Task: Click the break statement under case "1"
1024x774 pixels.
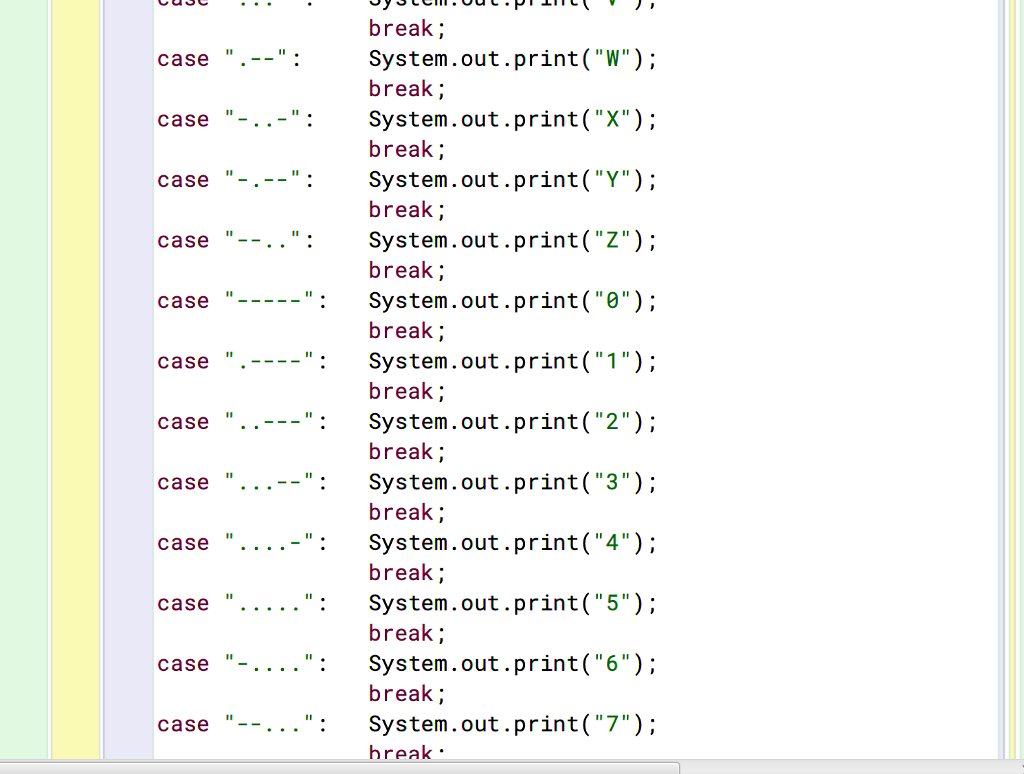Action: [x=400, y=391]
